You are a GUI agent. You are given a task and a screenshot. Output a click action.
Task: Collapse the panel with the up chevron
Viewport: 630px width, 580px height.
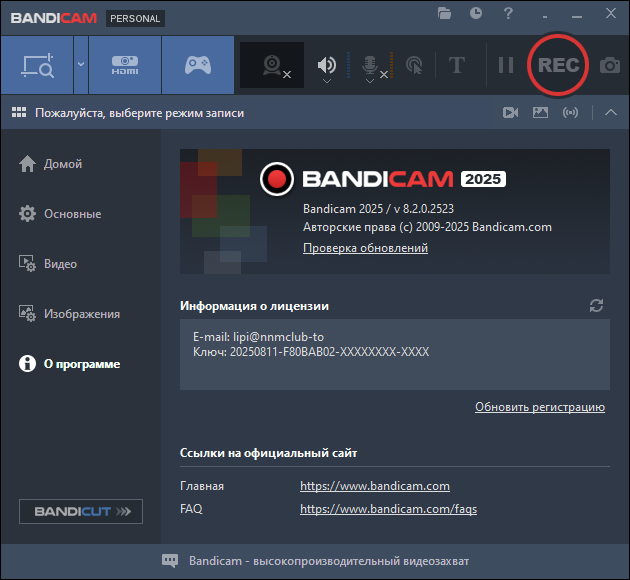(x=611, y=112)
